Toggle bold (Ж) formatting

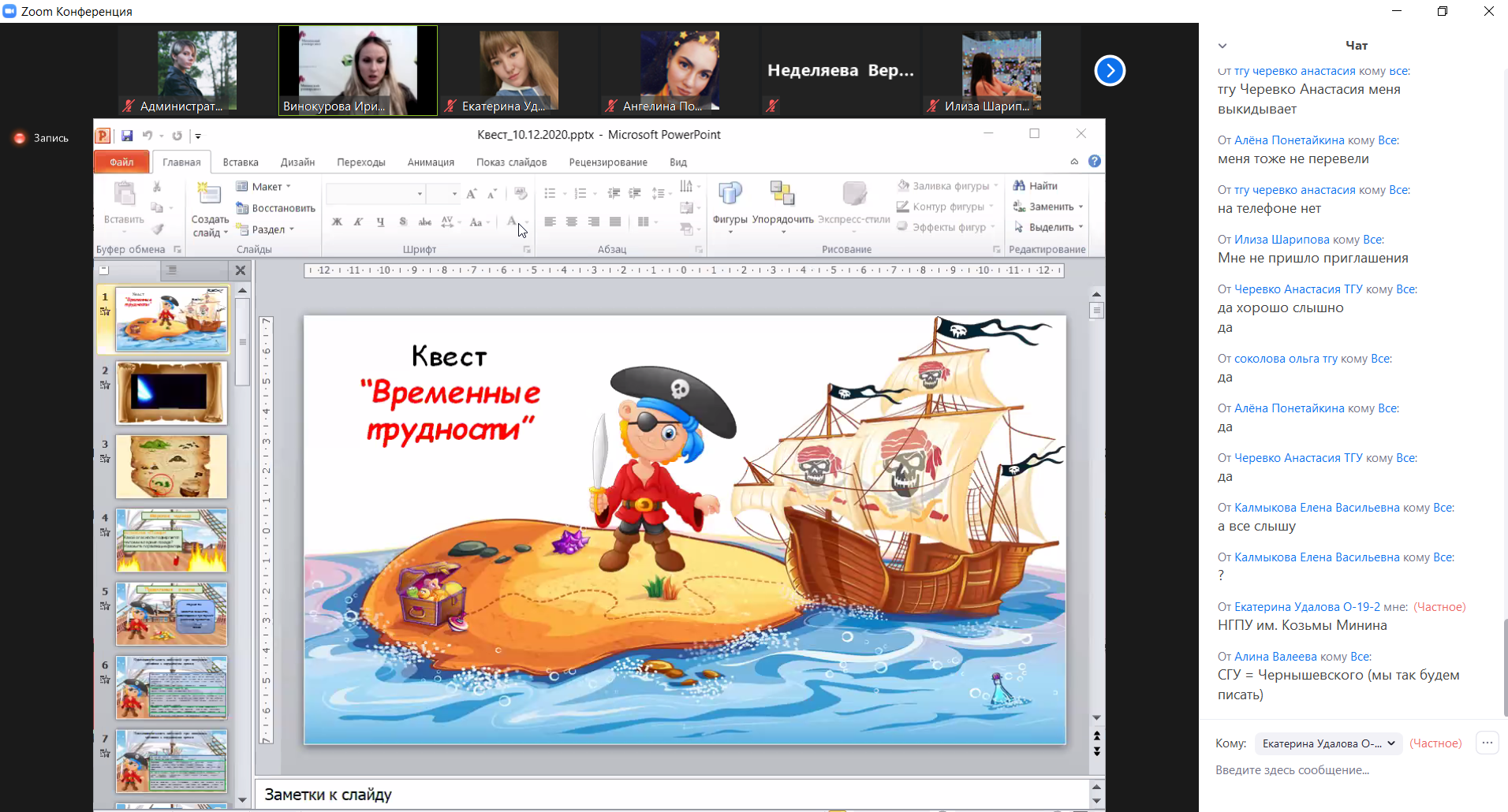point(337,222)
